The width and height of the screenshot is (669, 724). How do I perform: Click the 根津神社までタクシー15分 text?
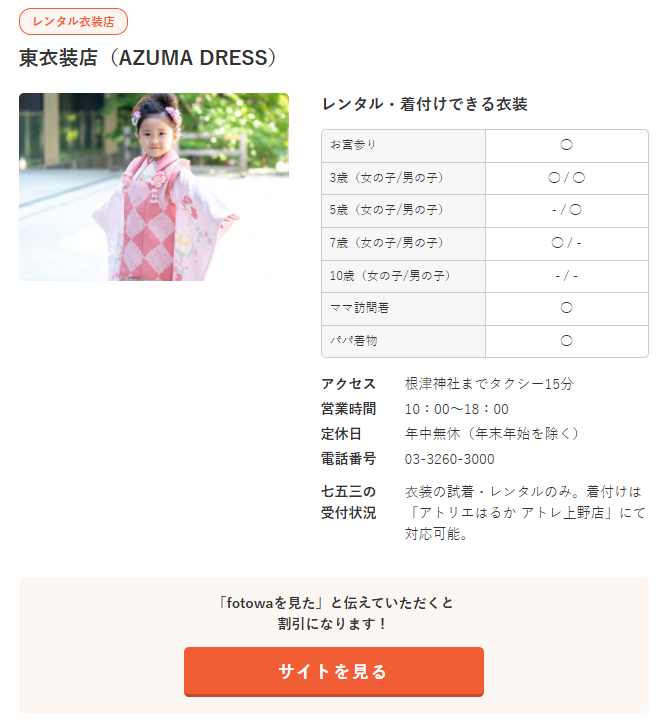489,384
